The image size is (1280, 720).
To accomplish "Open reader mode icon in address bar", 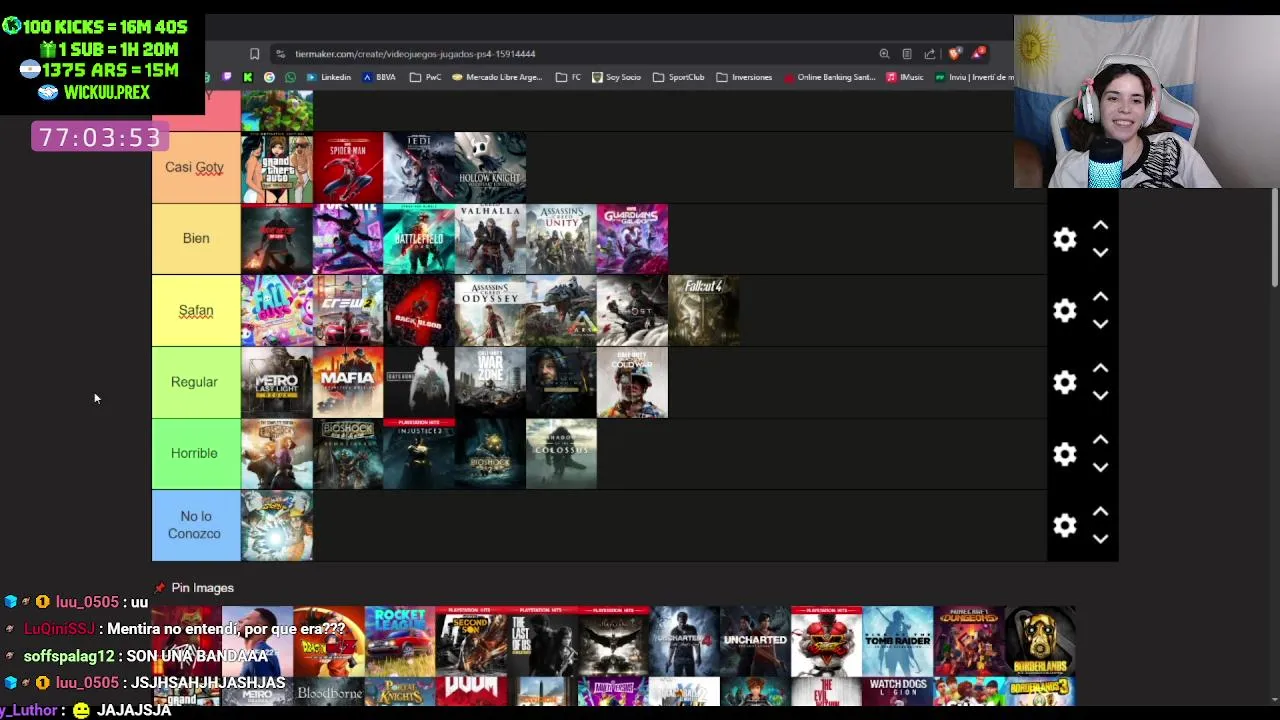I will (907, 54).
